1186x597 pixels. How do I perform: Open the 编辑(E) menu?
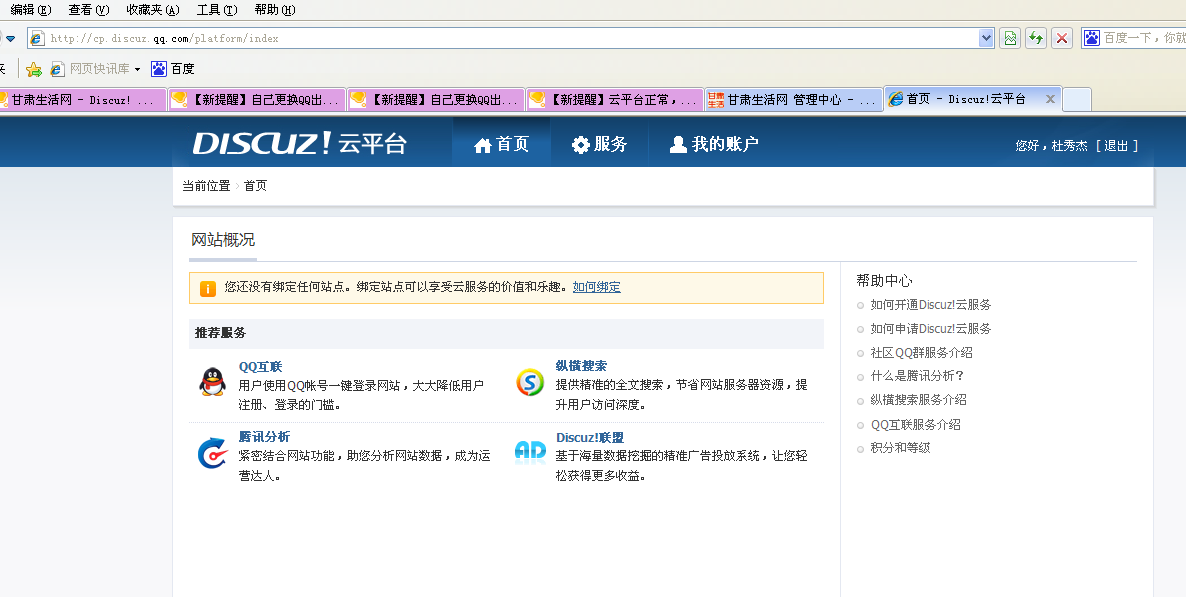(x=31, y=10)
